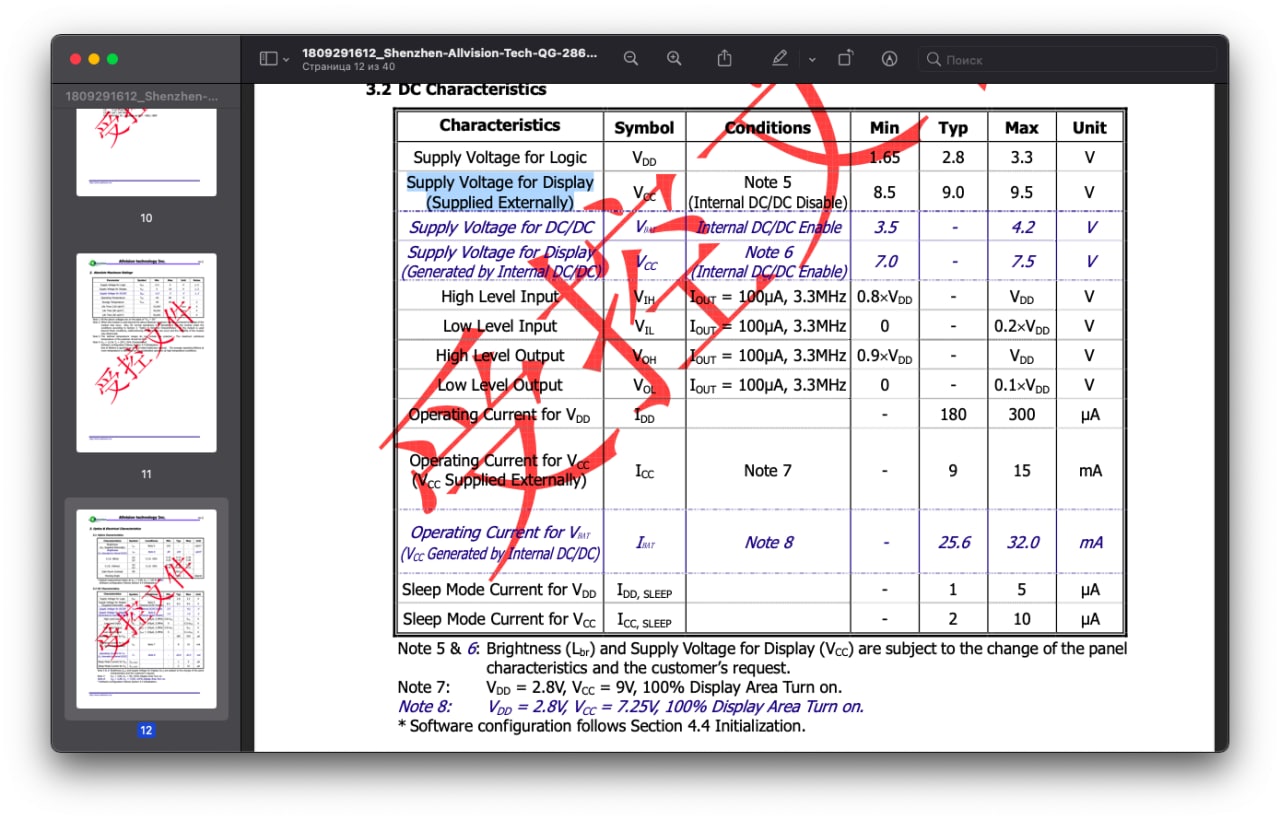Click the 'High Level Output' cell
Viewport: 1280px width, 820px height.
tap(500, 355)
